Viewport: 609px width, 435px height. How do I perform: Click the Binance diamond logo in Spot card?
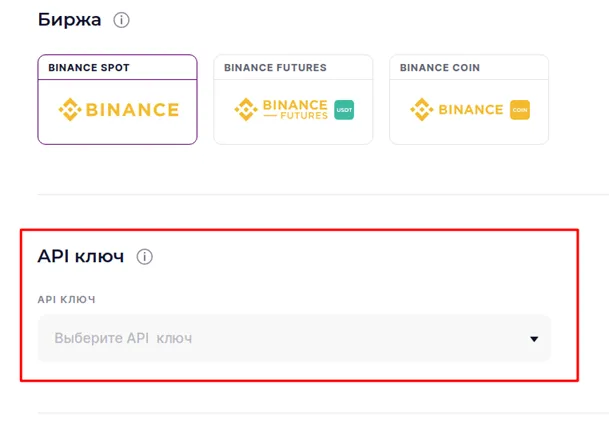point(68,110)
